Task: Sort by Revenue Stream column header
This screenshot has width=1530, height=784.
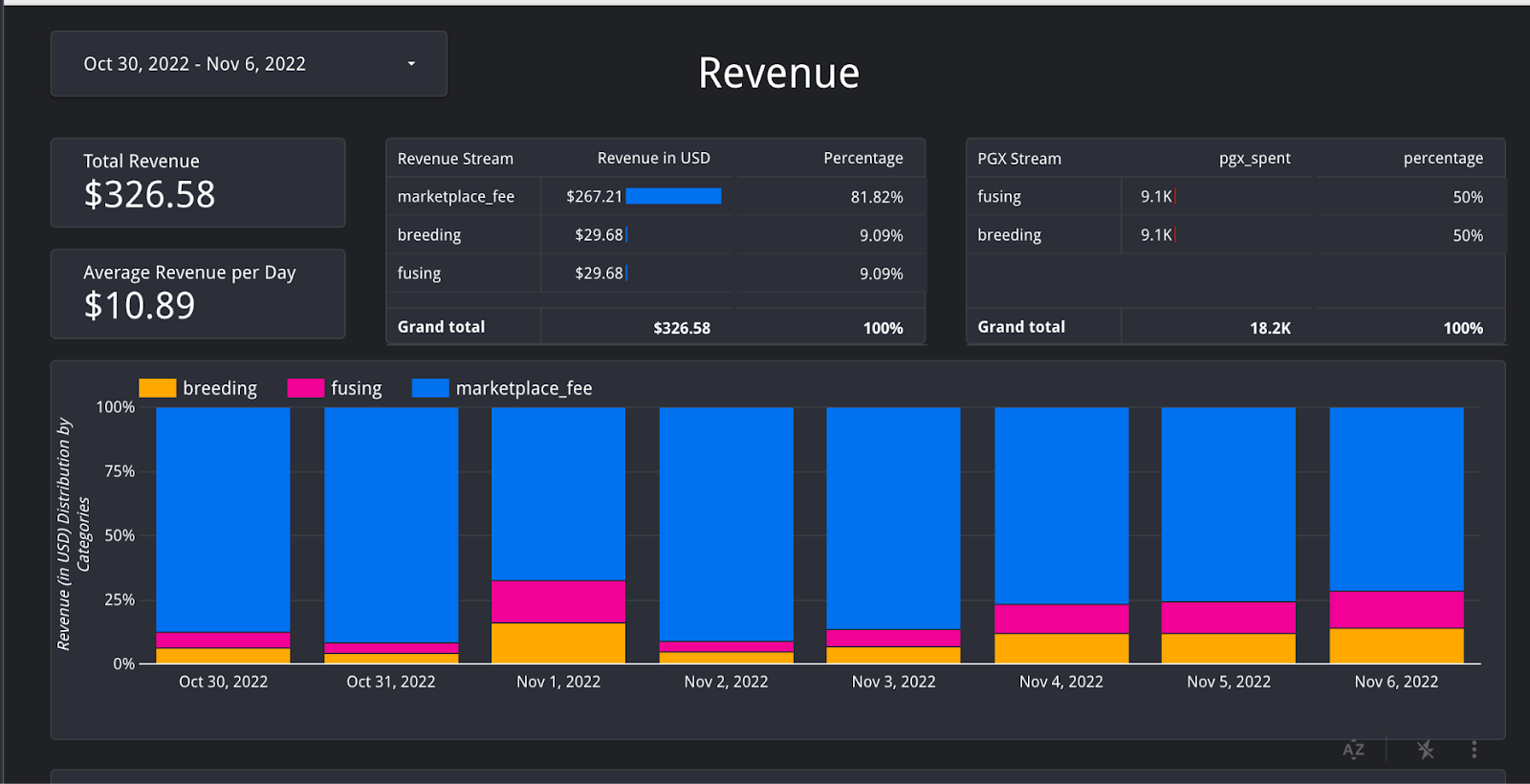Action: pyautogui.click(x=455, y=159)
